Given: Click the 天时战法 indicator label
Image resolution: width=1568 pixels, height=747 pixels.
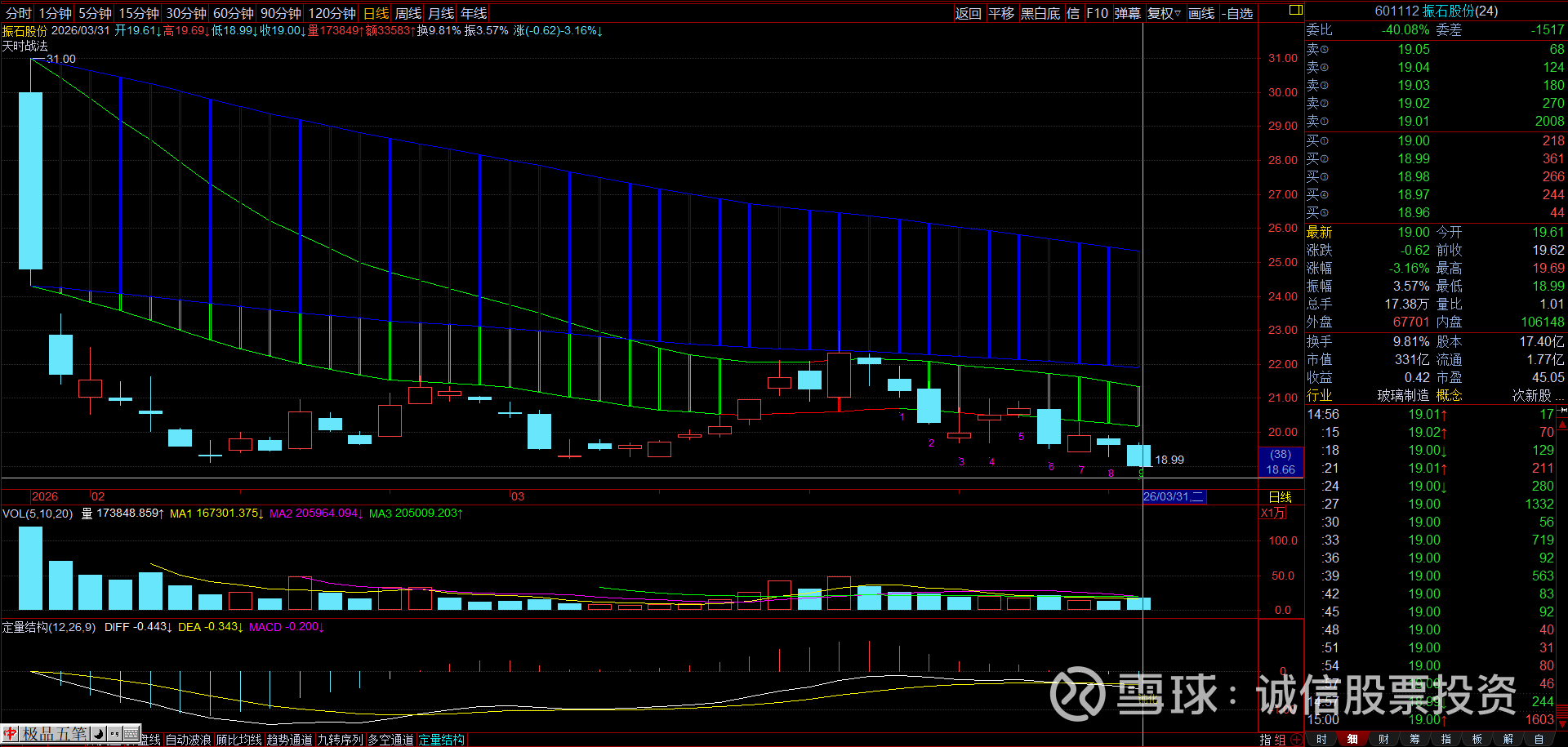Looking at the screenshot, I should (x=25, y=46).
